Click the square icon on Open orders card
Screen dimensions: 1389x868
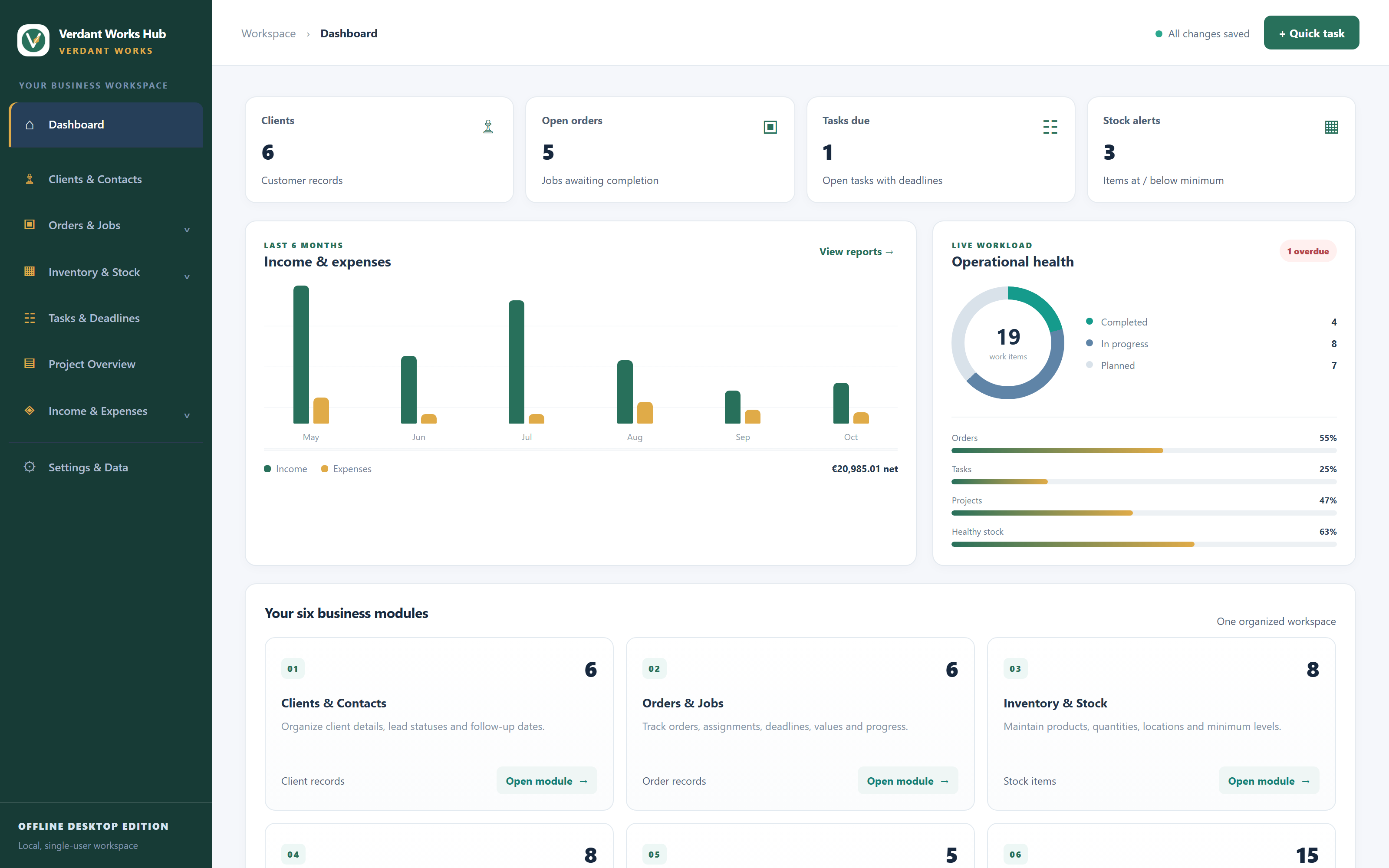coord(770,127)
